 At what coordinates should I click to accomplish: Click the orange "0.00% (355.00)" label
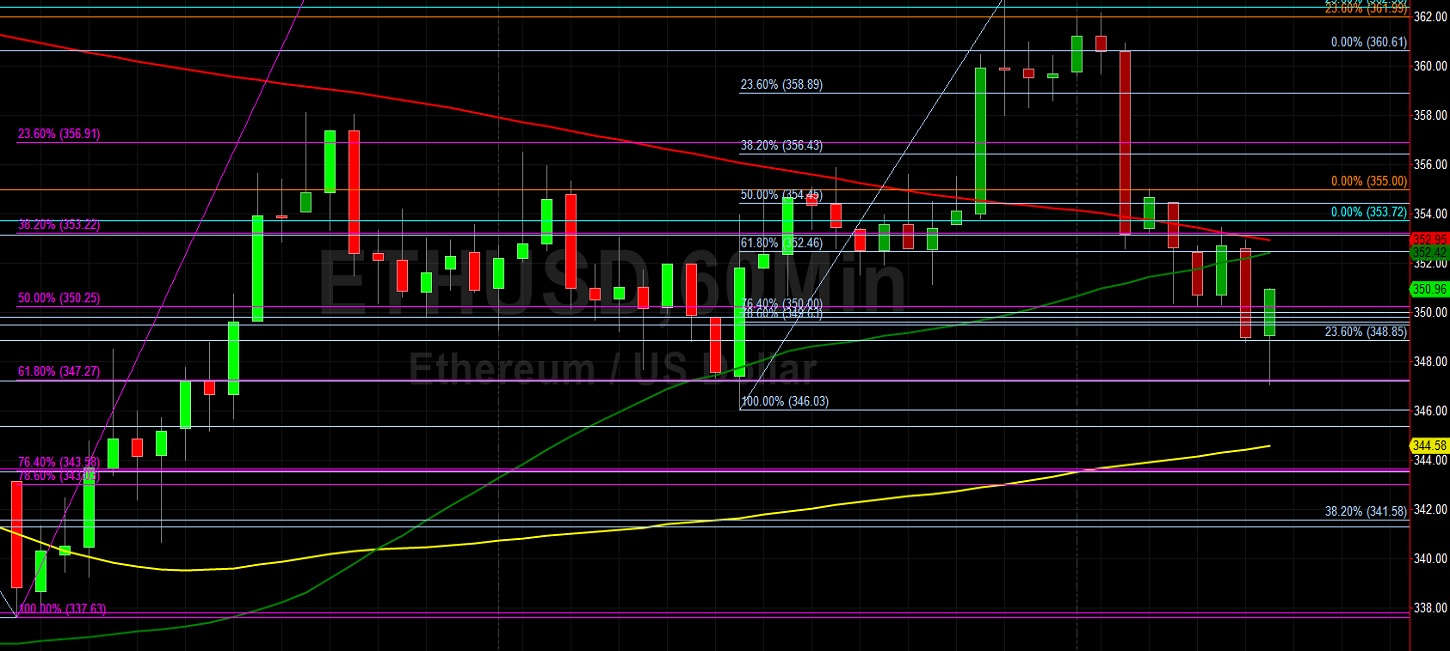coord(1369,181)
